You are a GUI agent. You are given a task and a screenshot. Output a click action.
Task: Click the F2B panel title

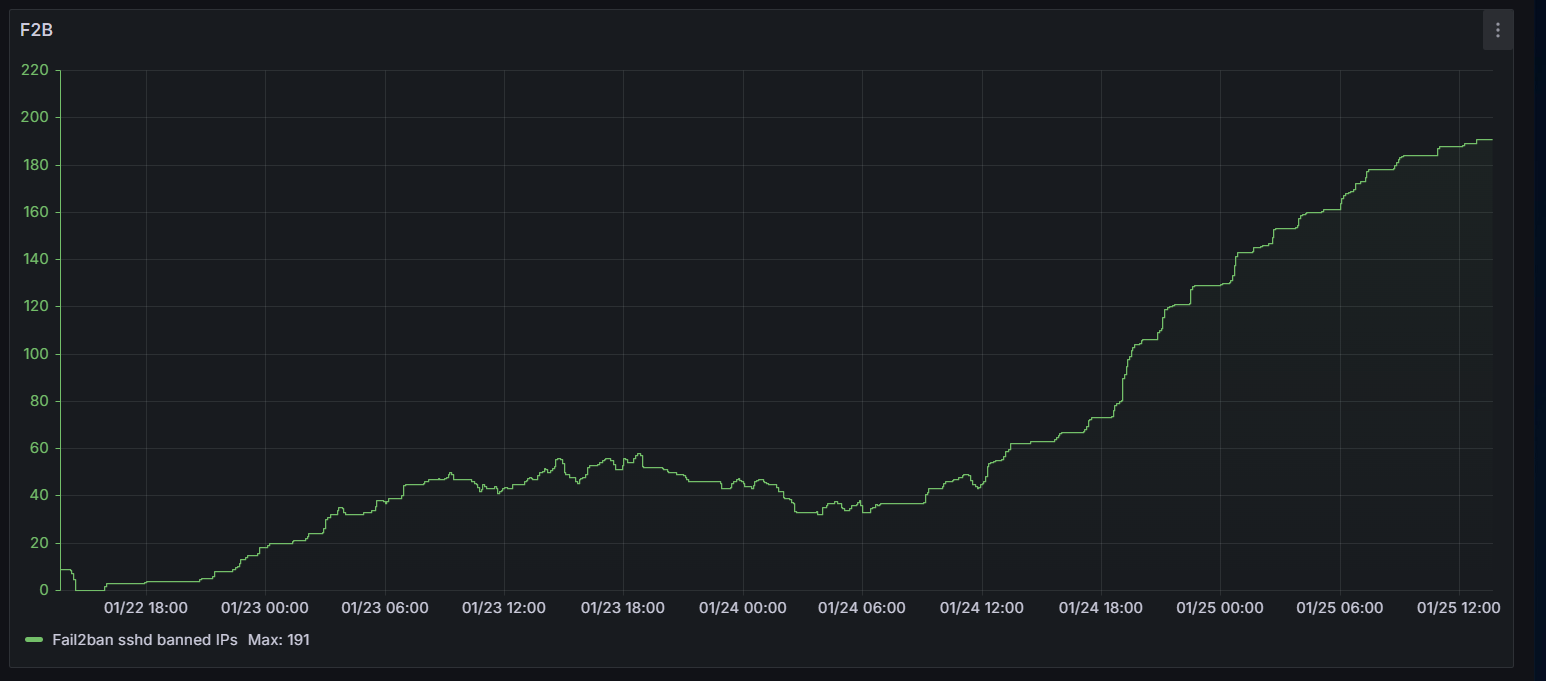click(36, 30)
